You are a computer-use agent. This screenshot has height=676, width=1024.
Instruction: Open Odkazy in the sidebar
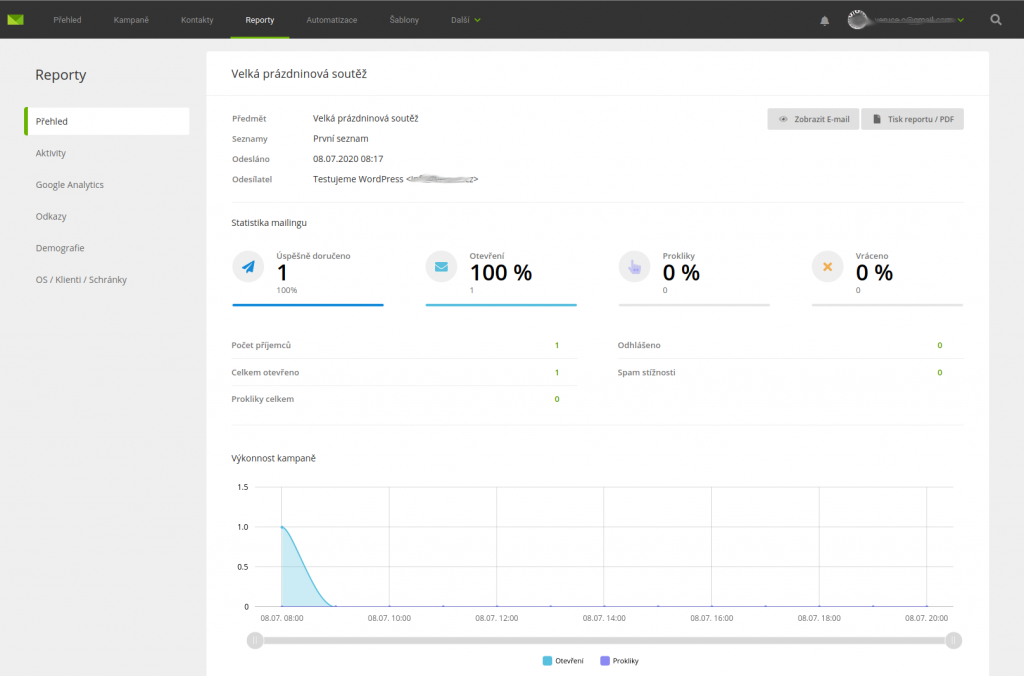(x=51, y=216)
